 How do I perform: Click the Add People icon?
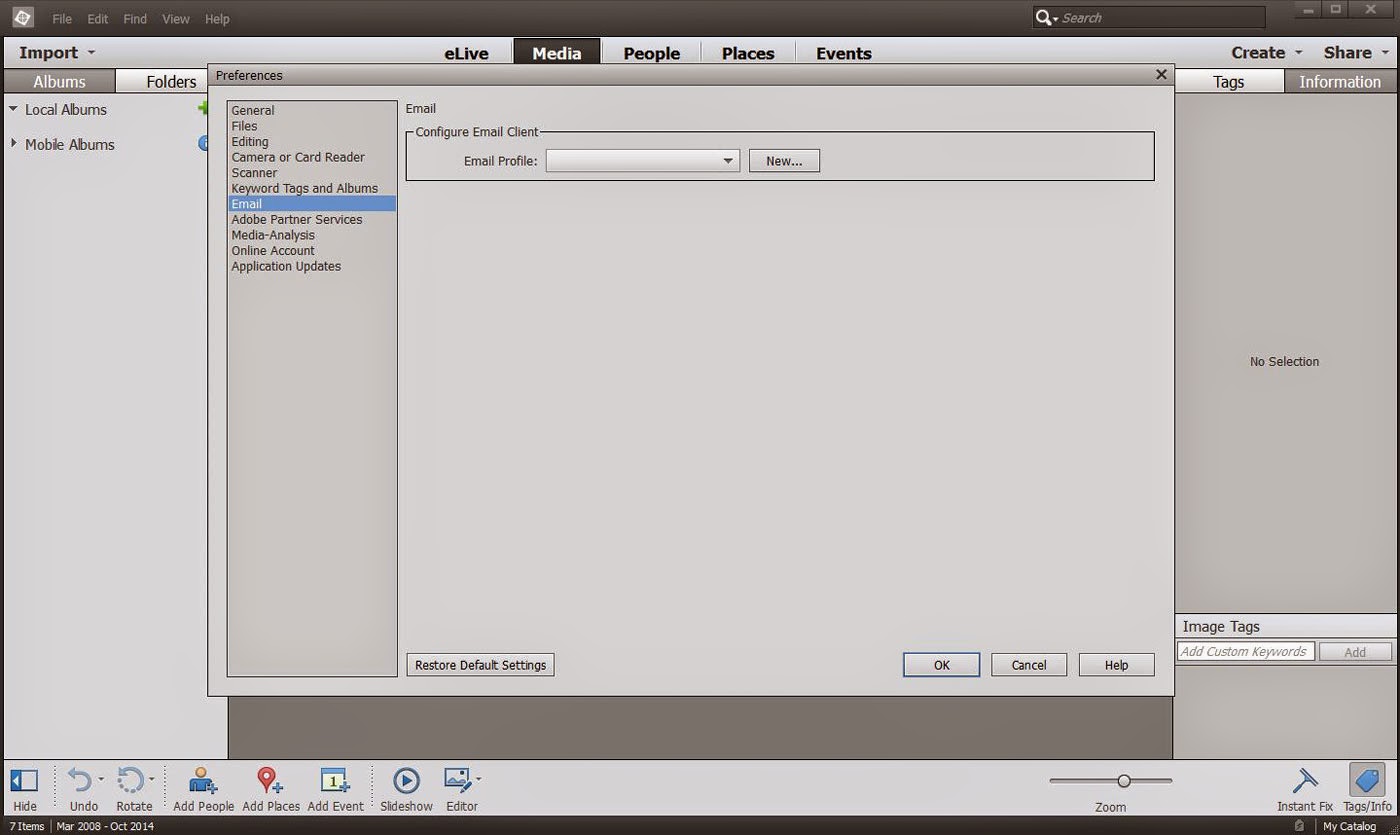[203, 781]
